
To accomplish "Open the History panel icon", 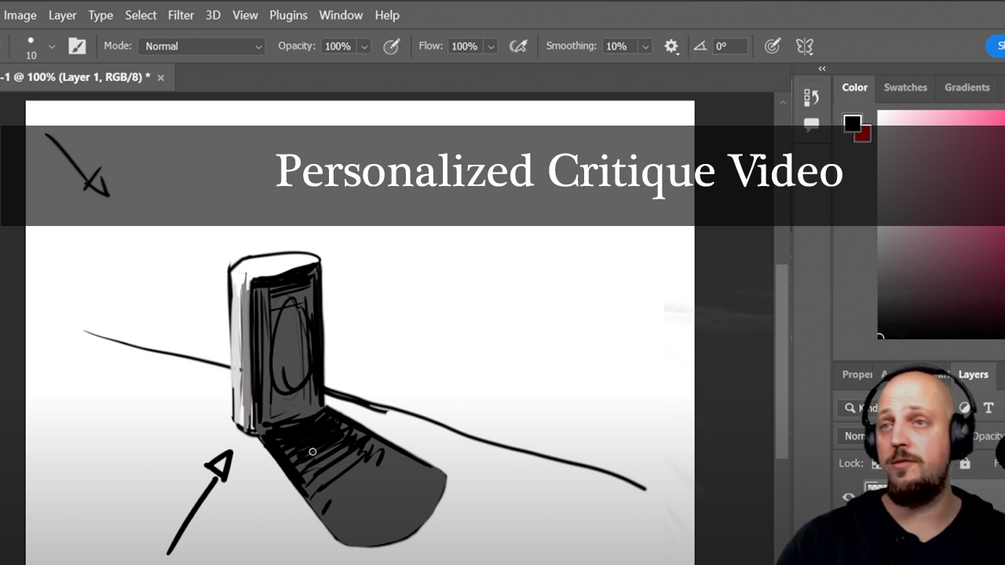I will pos(811,97).
